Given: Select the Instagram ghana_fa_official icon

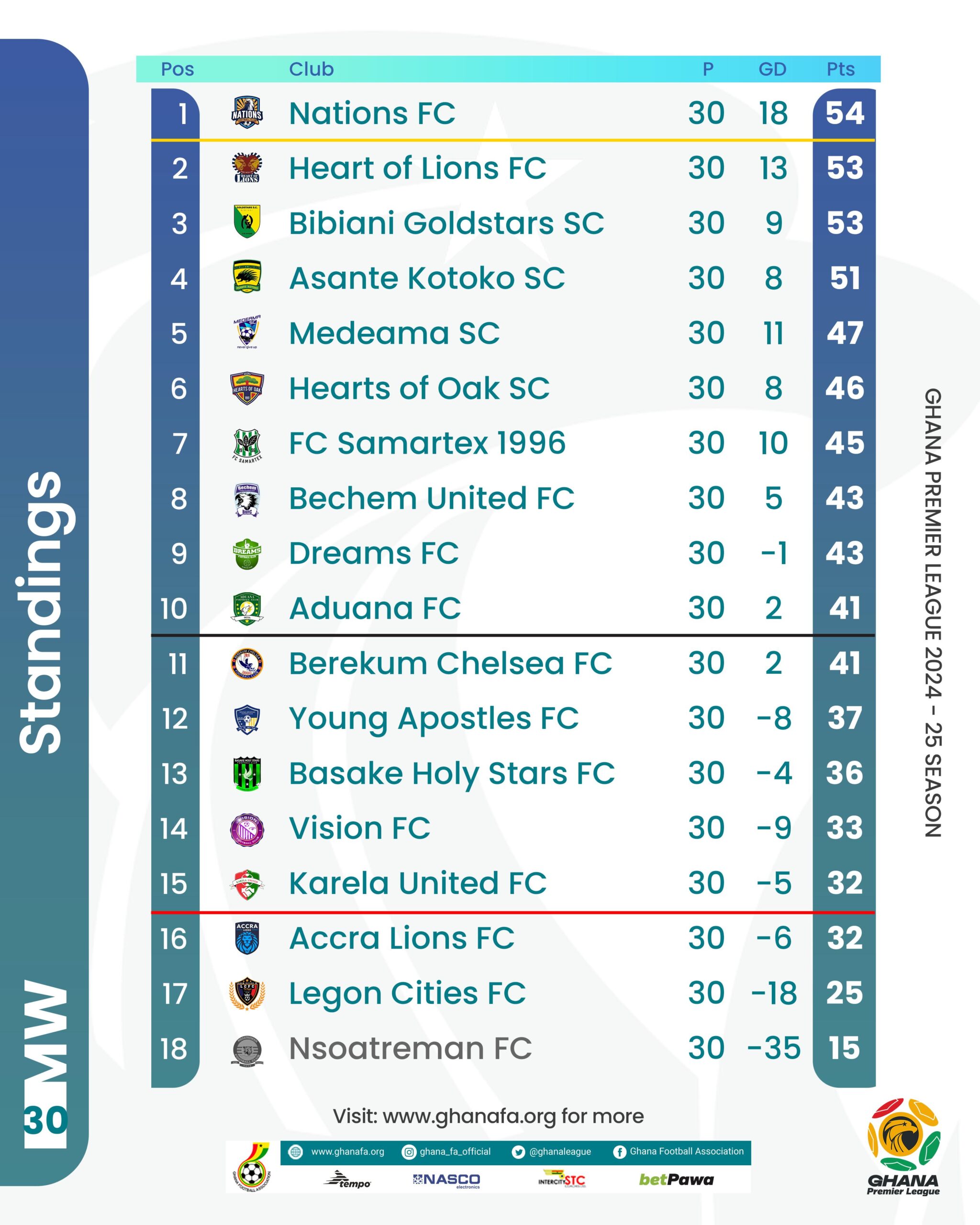Looking at the screenshot, I should pyautogui.click(x=409, y=1152).
